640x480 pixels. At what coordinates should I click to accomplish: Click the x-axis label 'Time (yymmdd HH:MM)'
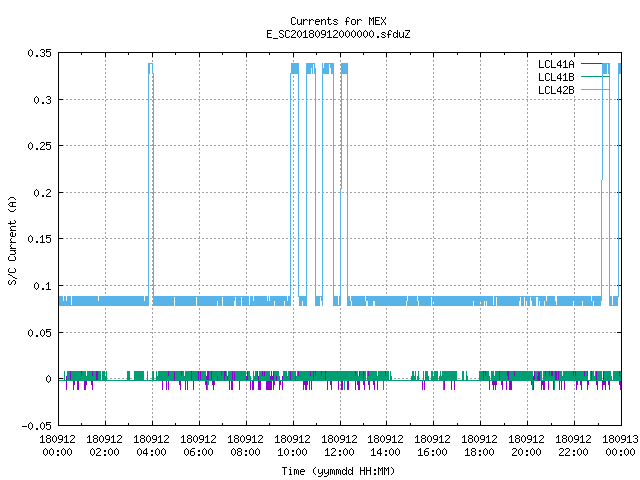338,471
